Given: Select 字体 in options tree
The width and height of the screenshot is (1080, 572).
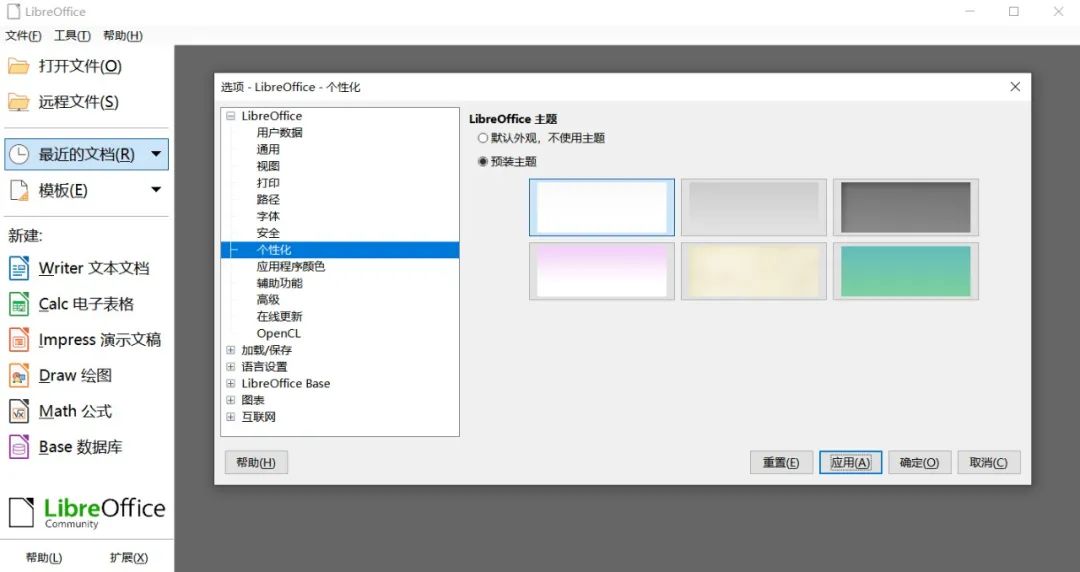Looking at the screenshot, I should pyautogui.click(x=268, y=216).
